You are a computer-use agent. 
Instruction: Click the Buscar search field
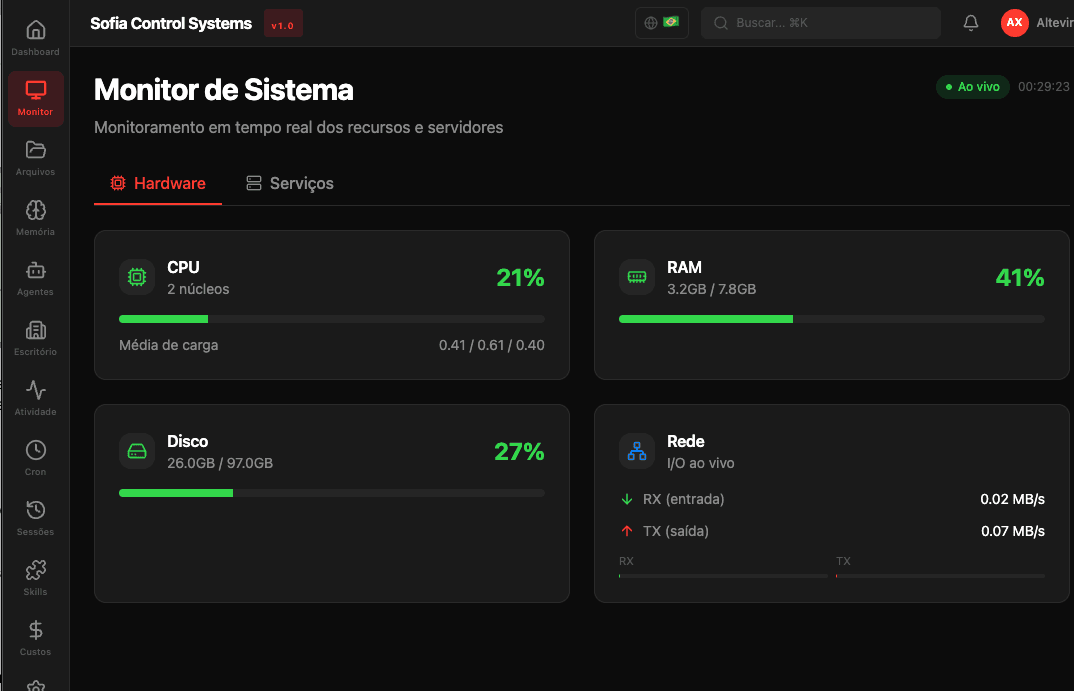pyautogui.click(x=821, y=23)
